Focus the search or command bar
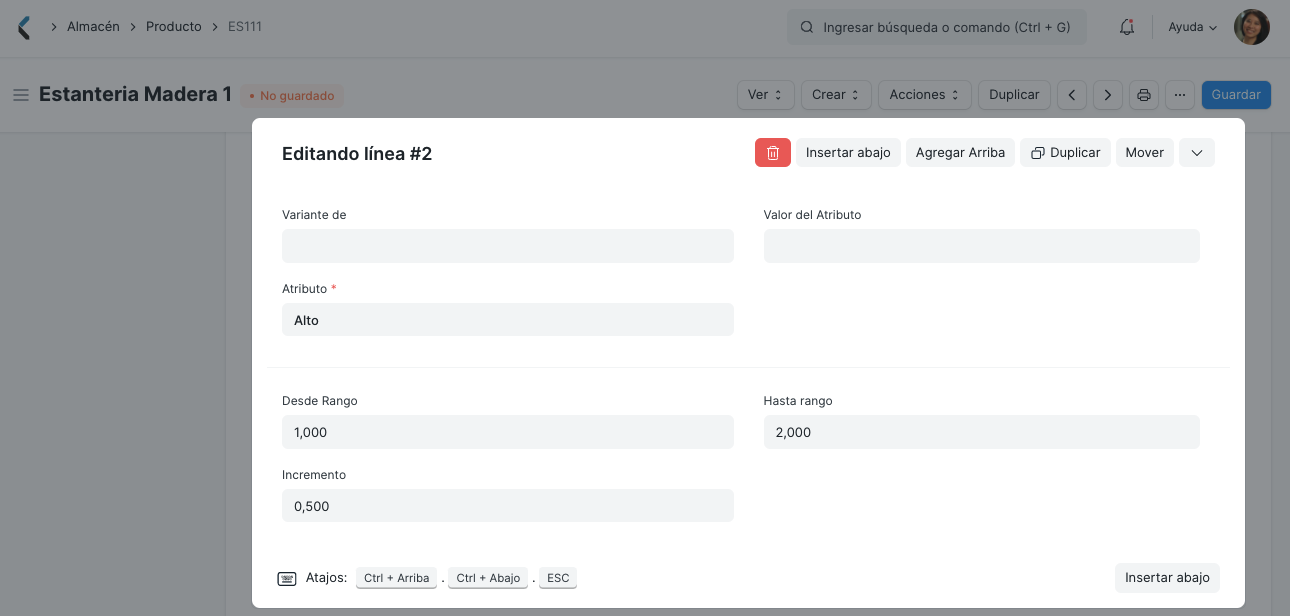 pos(937,27)
